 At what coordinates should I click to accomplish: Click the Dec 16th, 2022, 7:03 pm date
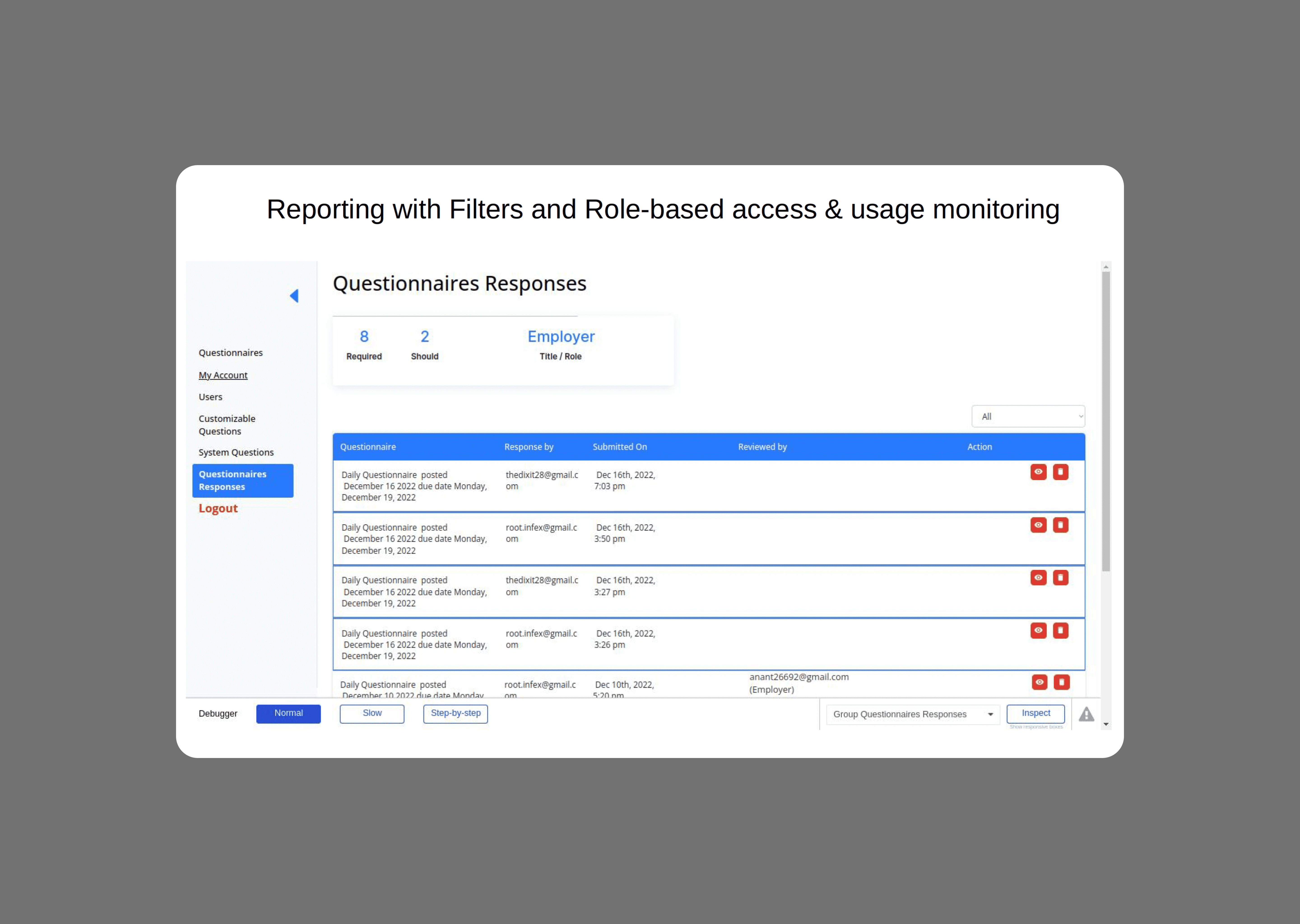coord(625,481)
